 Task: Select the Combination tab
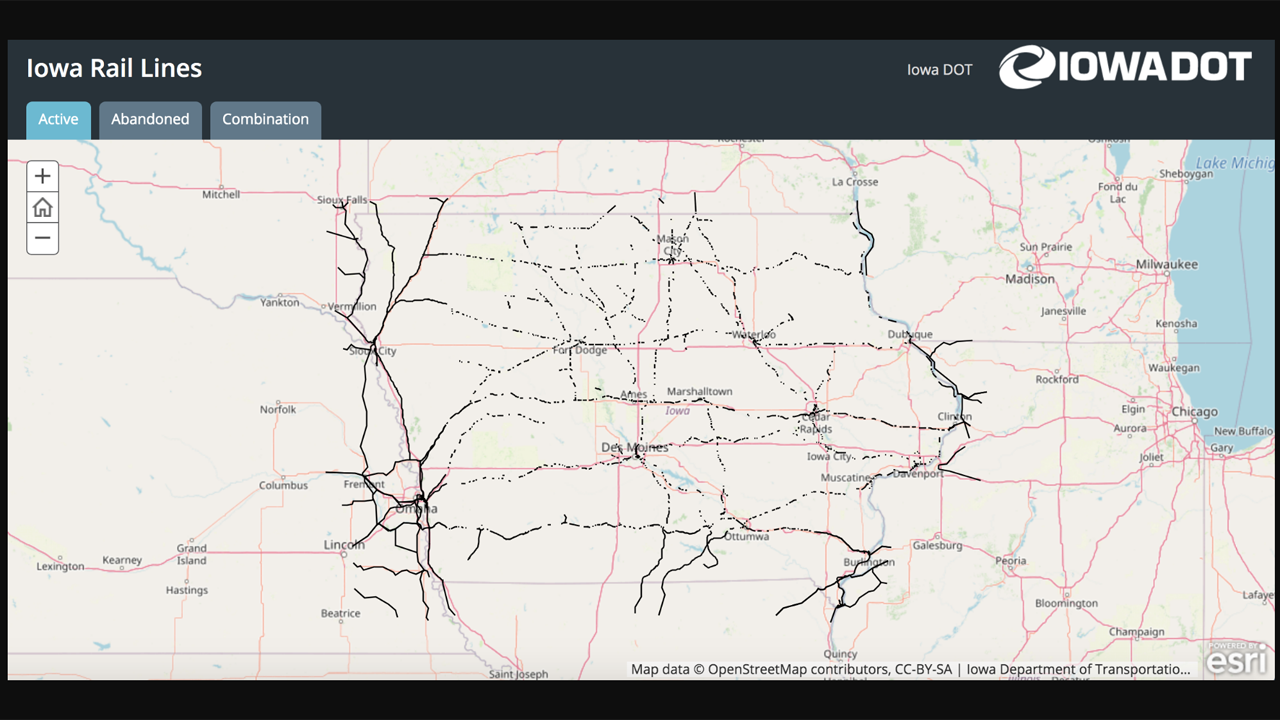[x=265, y=119]
